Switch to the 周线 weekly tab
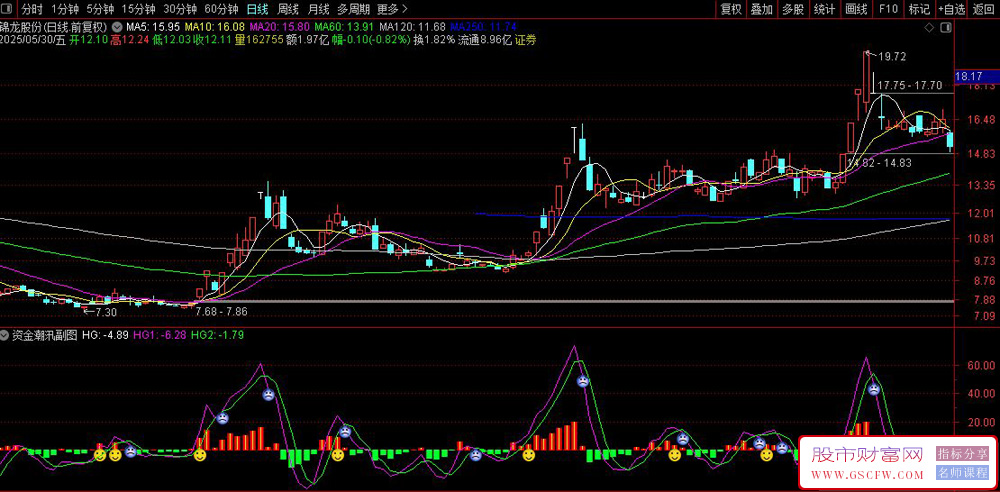 coord(288,10)
